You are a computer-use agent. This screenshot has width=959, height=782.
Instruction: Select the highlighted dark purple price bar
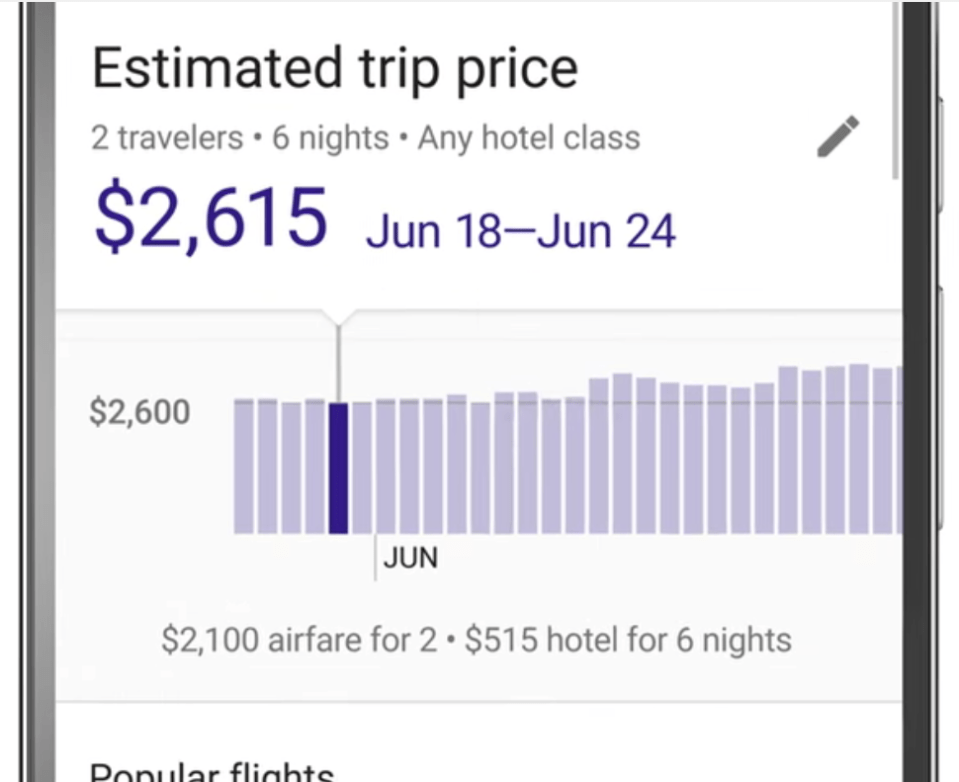pyautogui.click(x=338, y=467)
